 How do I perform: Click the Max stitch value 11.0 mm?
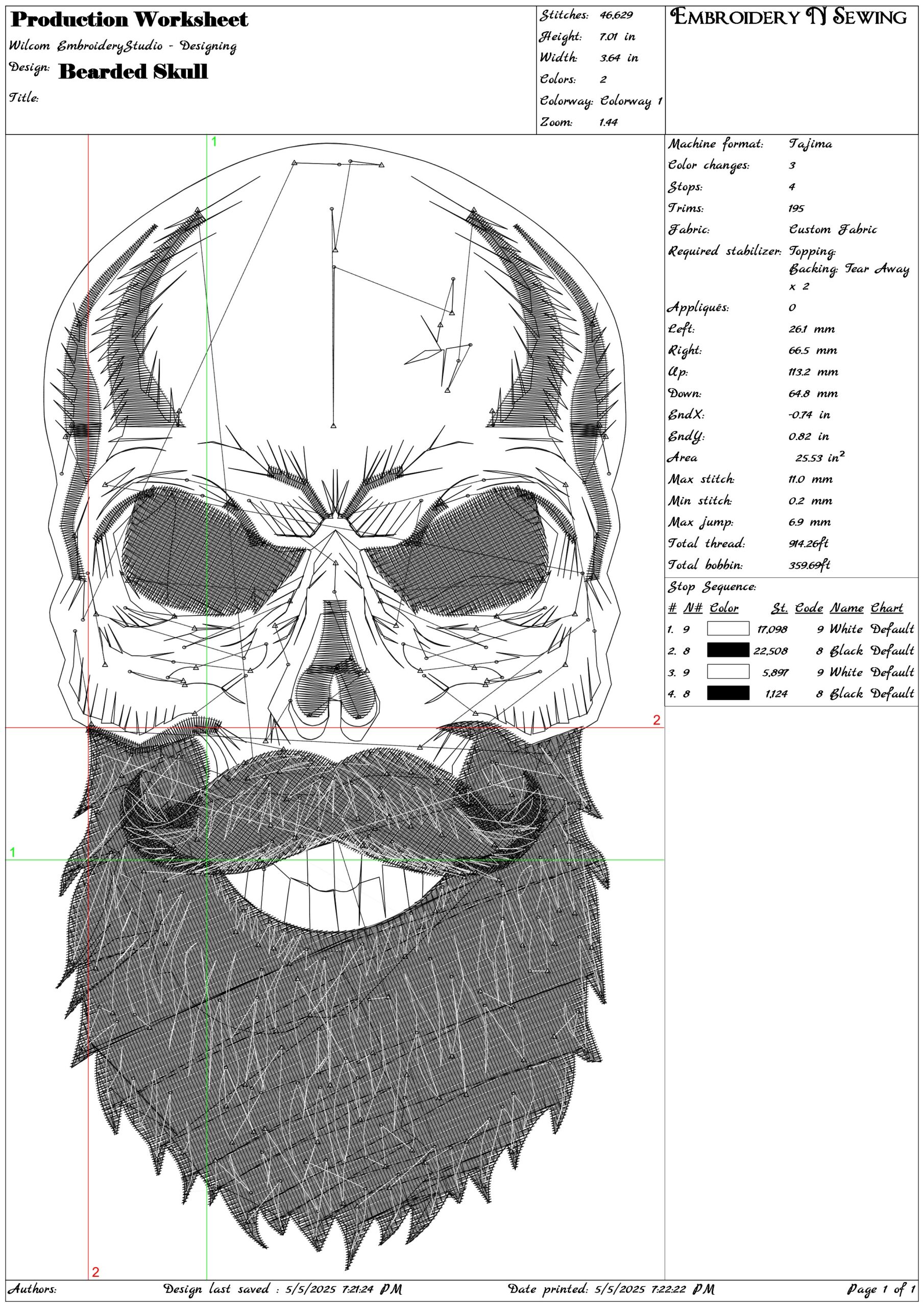click(x=811, y=479)
